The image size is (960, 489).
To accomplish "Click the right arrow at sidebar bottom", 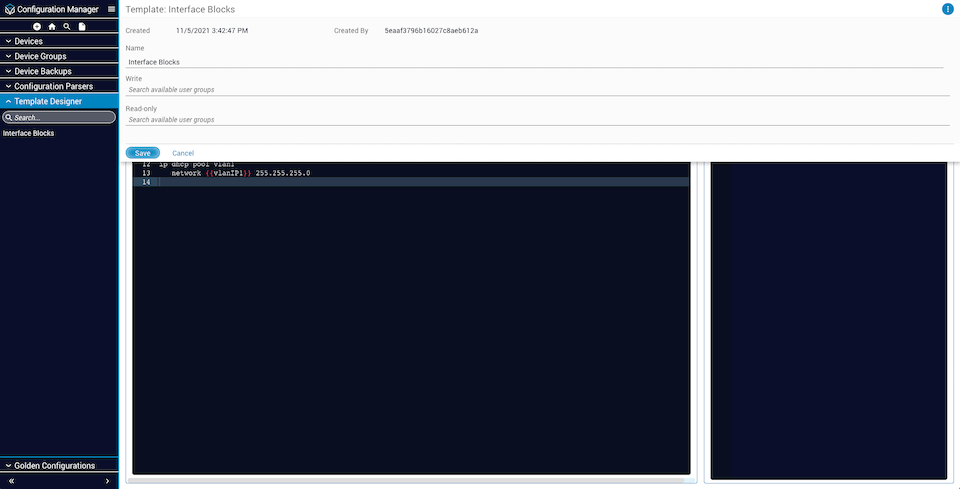I will pyautogui.click(x=107, y=481).
